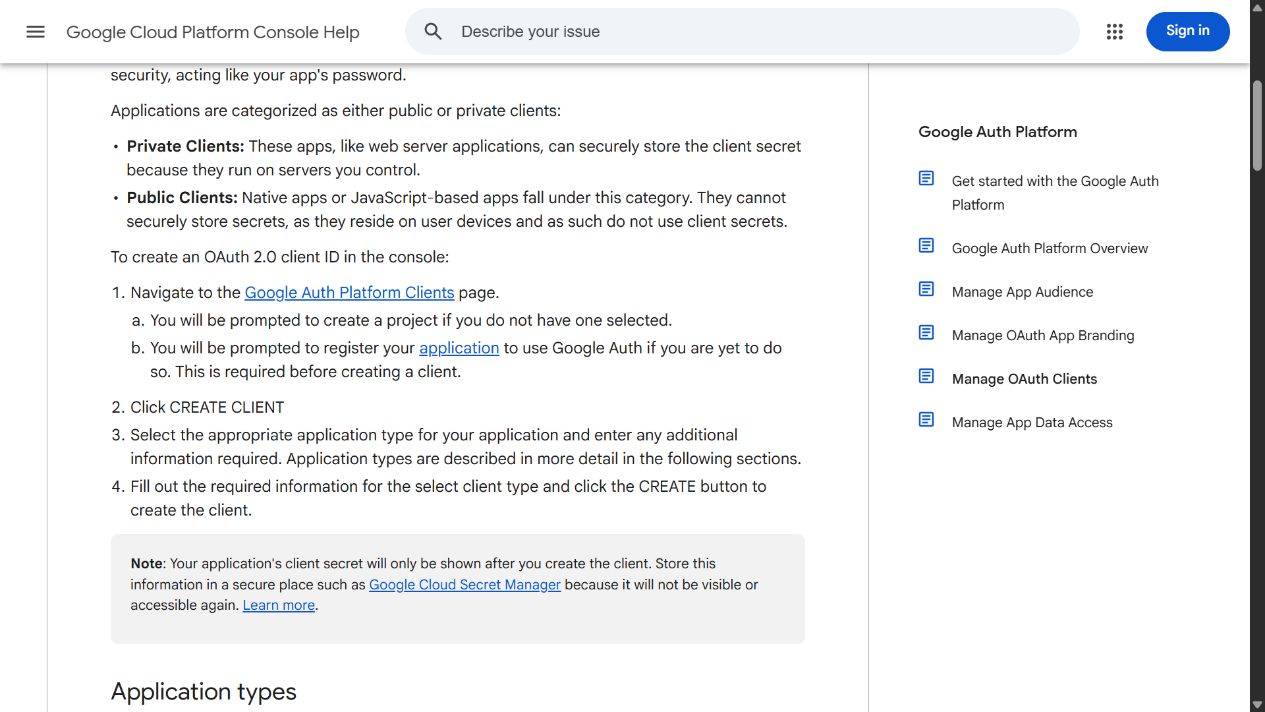Screen dimensions: 1265x712
Task: Open Google Cloud Platform Console Help home
Action: tap(212, 32)
